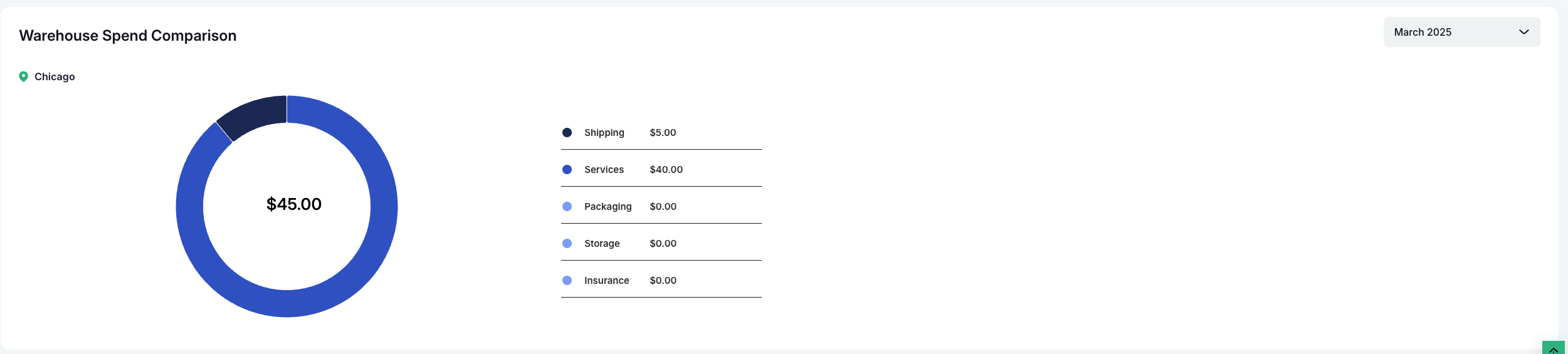Click the Chicago warehouse name label
The image size is (1568, 354).
(55, 76)
